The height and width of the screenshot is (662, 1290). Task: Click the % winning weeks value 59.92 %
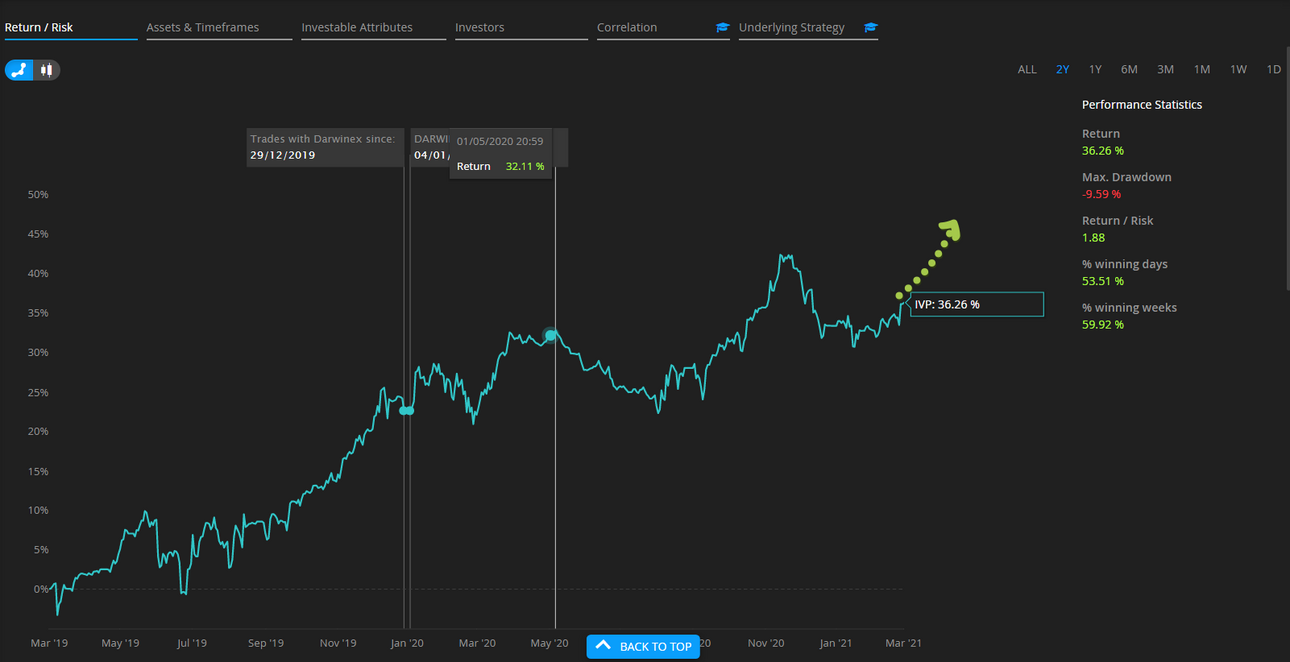[1103, 325]
